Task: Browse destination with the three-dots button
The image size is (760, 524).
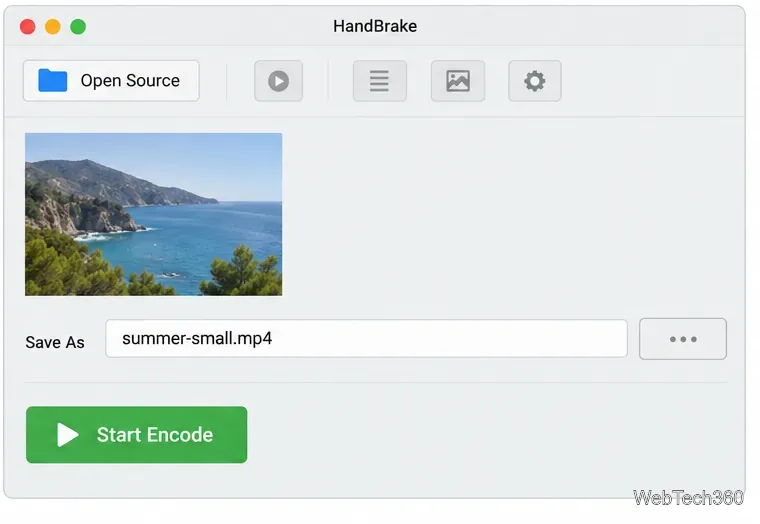Action: (682, 339)
